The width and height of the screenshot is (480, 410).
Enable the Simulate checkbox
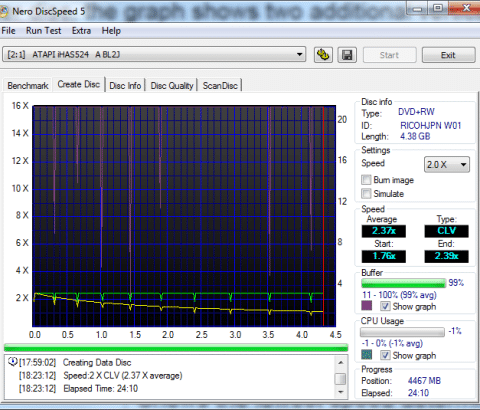[x=366, y=194]
